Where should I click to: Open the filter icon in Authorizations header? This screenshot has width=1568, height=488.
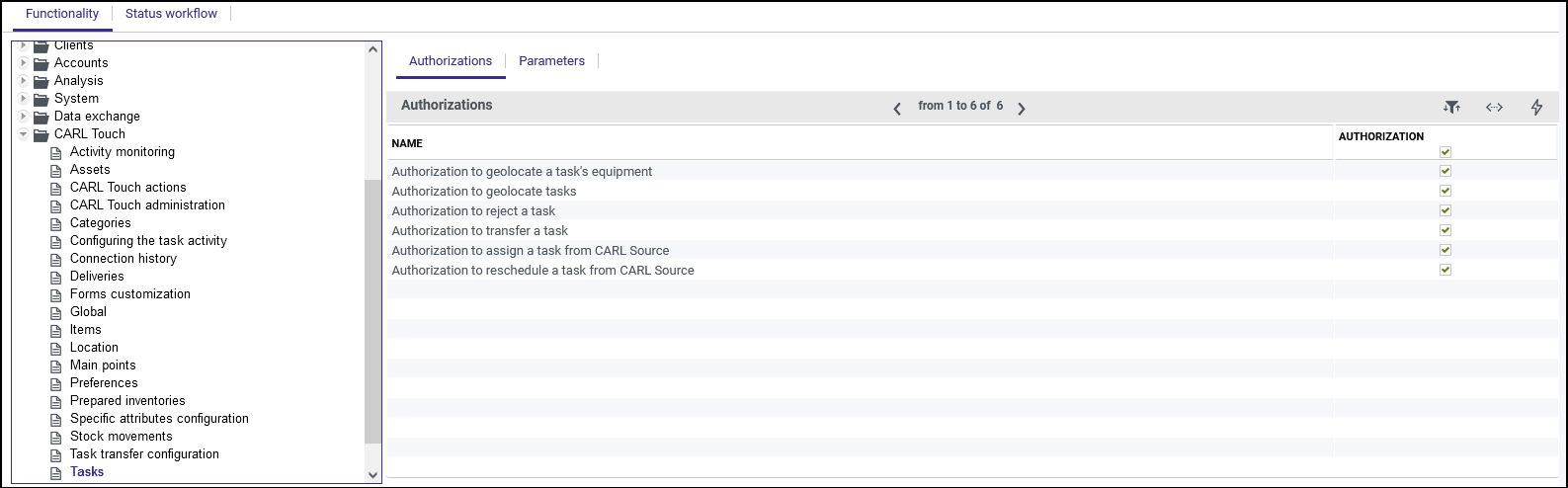pyautogui.click(x=1450, y=107)
